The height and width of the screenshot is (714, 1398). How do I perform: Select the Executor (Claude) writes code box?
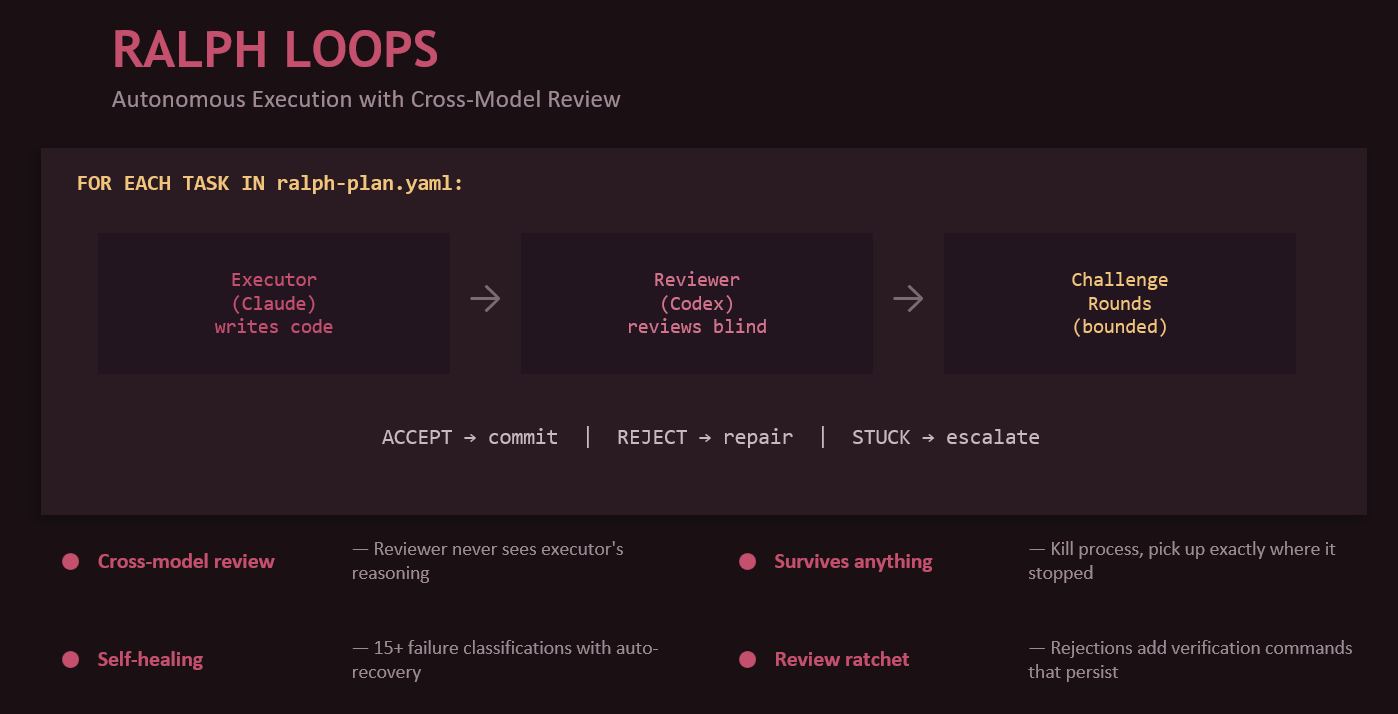pyautogui.click(x=274, y=303)
